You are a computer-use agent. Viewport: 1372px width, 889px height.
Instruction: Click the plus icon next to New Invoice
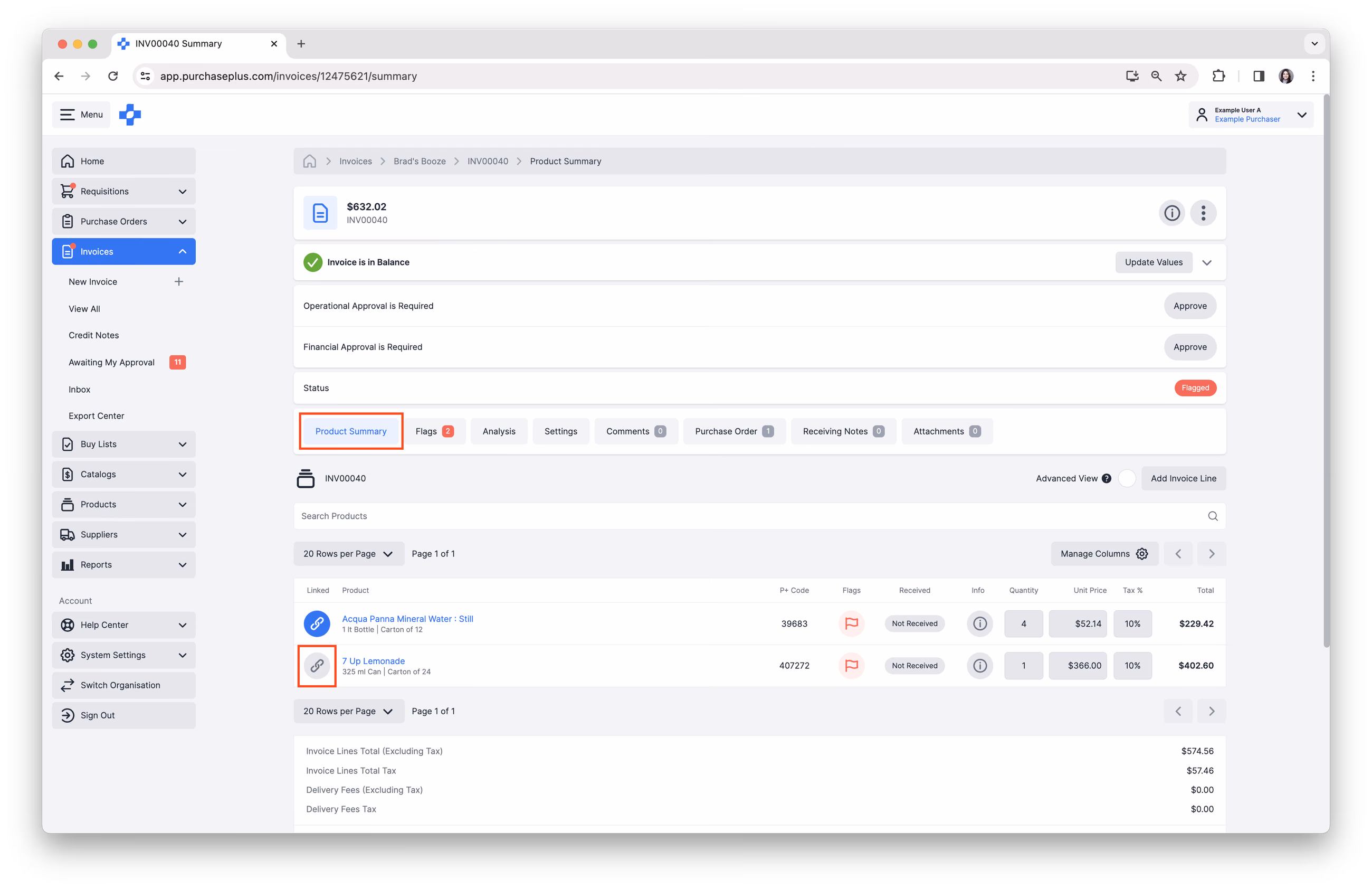179,281
